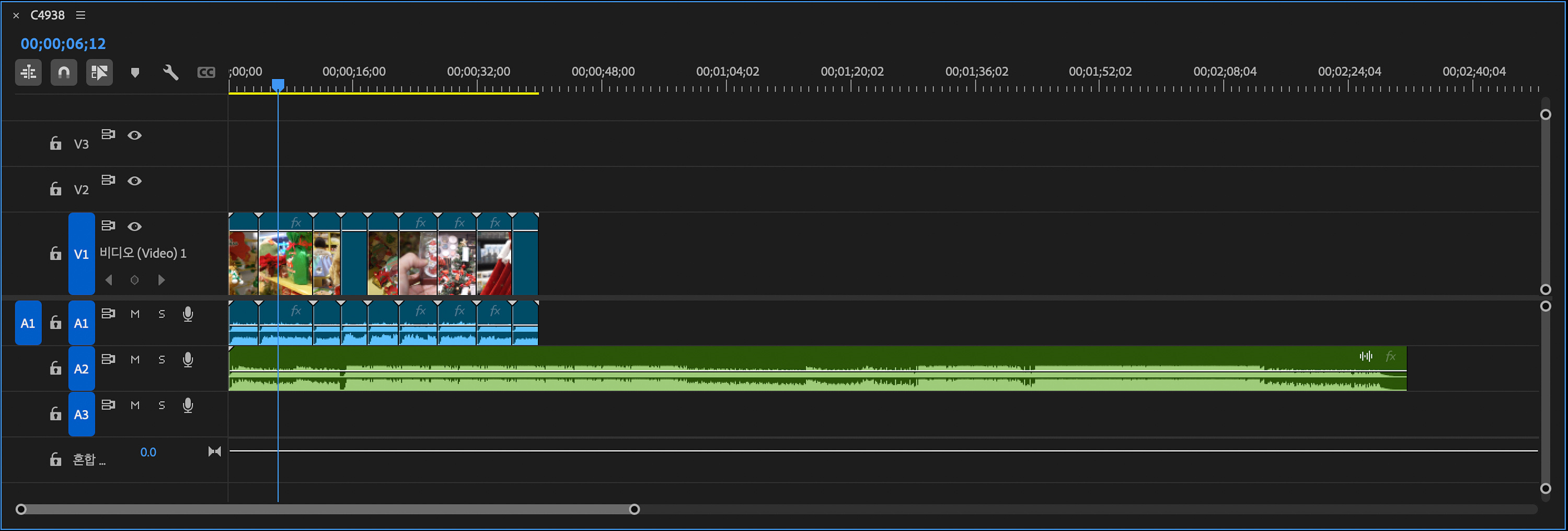Viewport: 1568px width, 531px height.
Task: Toggle lock on the A2 track
Action: (55, 368)
